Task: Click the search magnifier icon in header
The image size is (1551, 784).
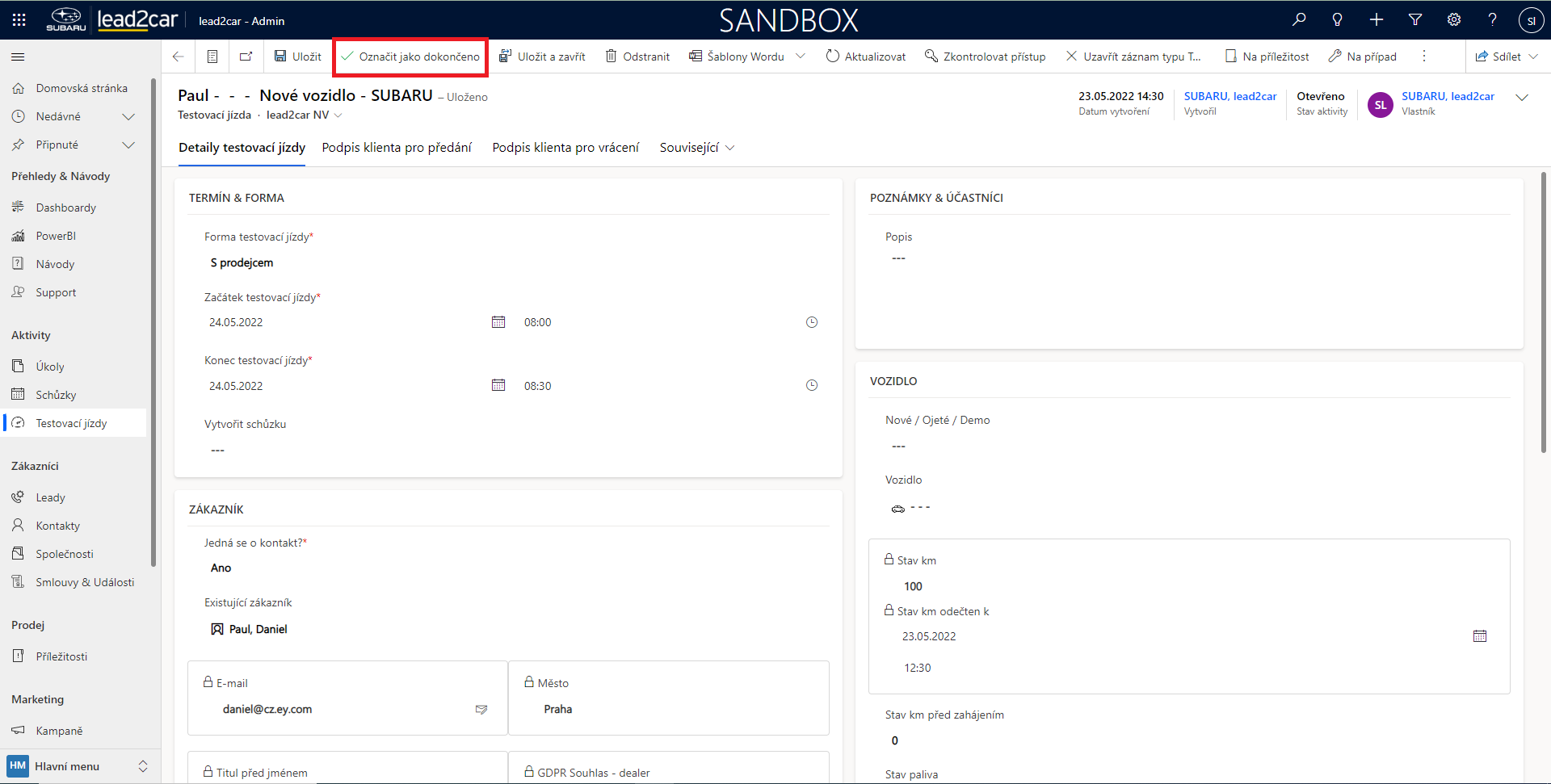Action: [1299, 20]
